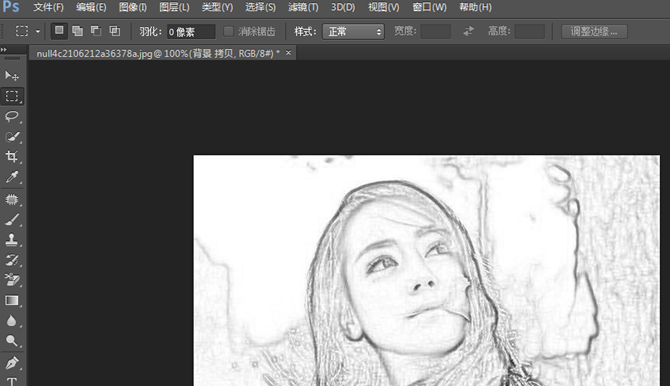670x386 pixels.
Task: Select the History Brush tool
Action: click(x=12, y=260)
